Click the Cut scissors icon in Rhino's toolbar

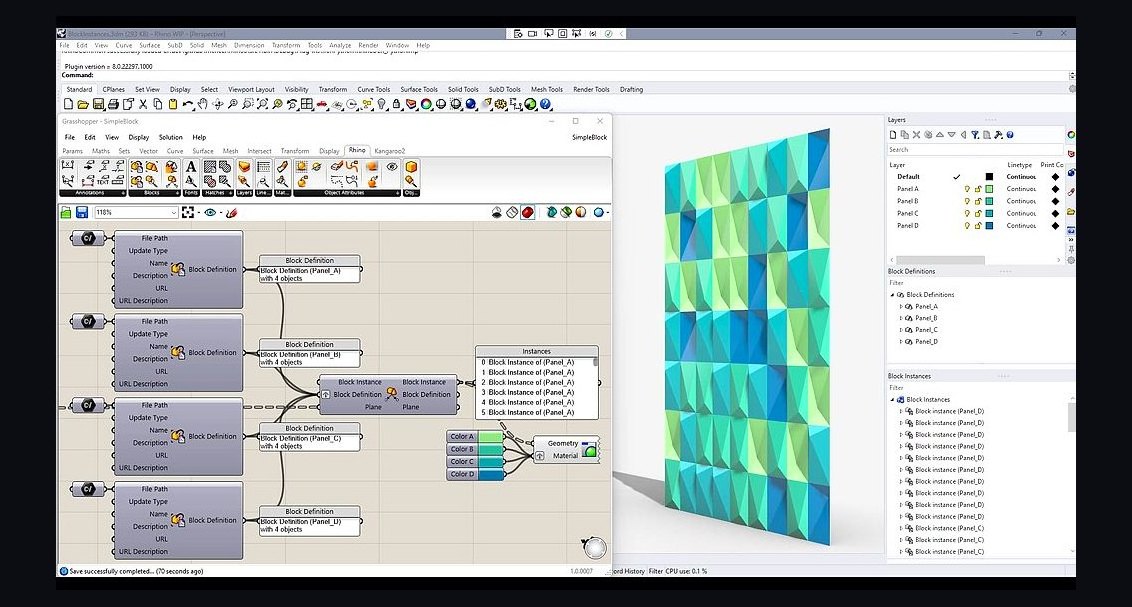[143, 105]
